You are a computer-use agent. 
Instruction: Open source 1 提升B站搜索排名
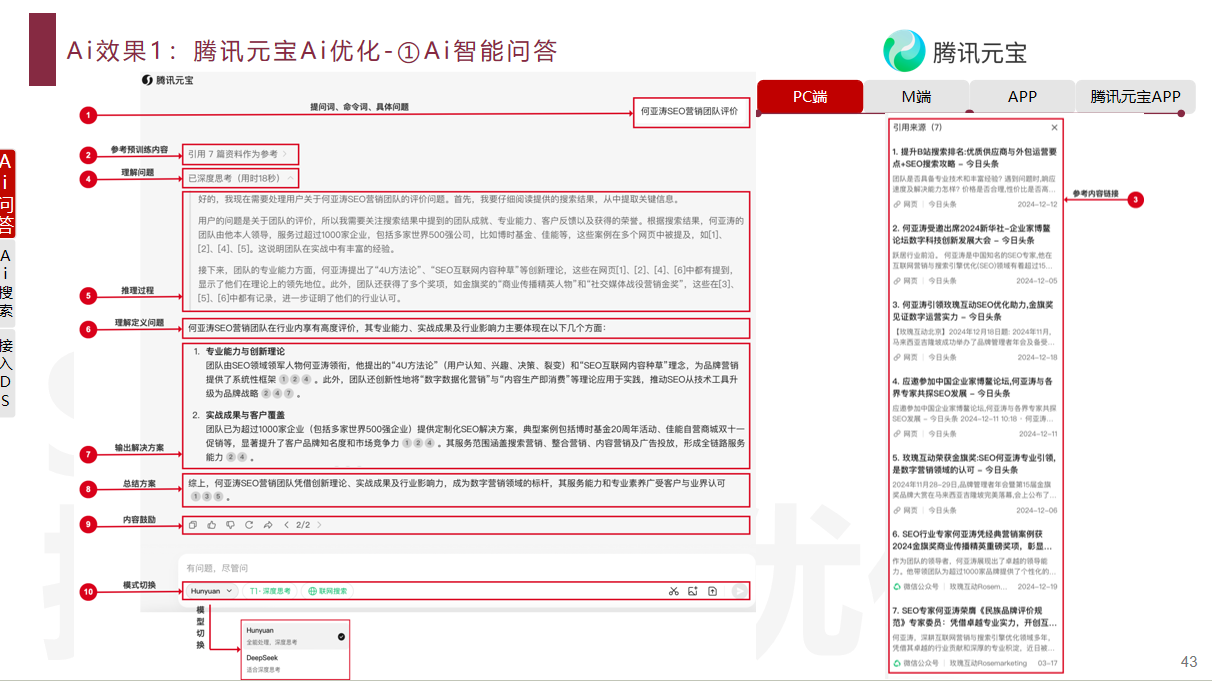[974, 156]
